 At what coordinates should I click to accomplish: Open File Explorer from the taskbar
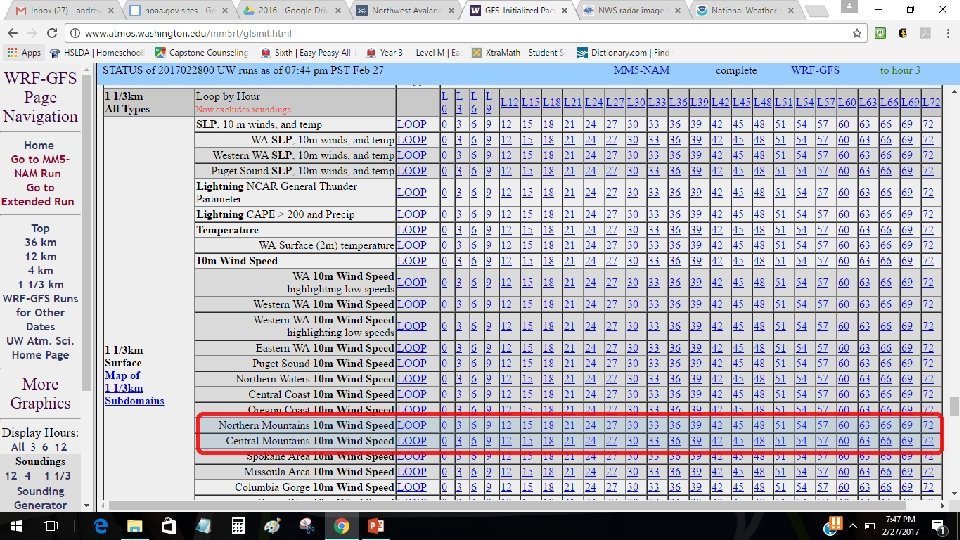(x=135, y=526)
